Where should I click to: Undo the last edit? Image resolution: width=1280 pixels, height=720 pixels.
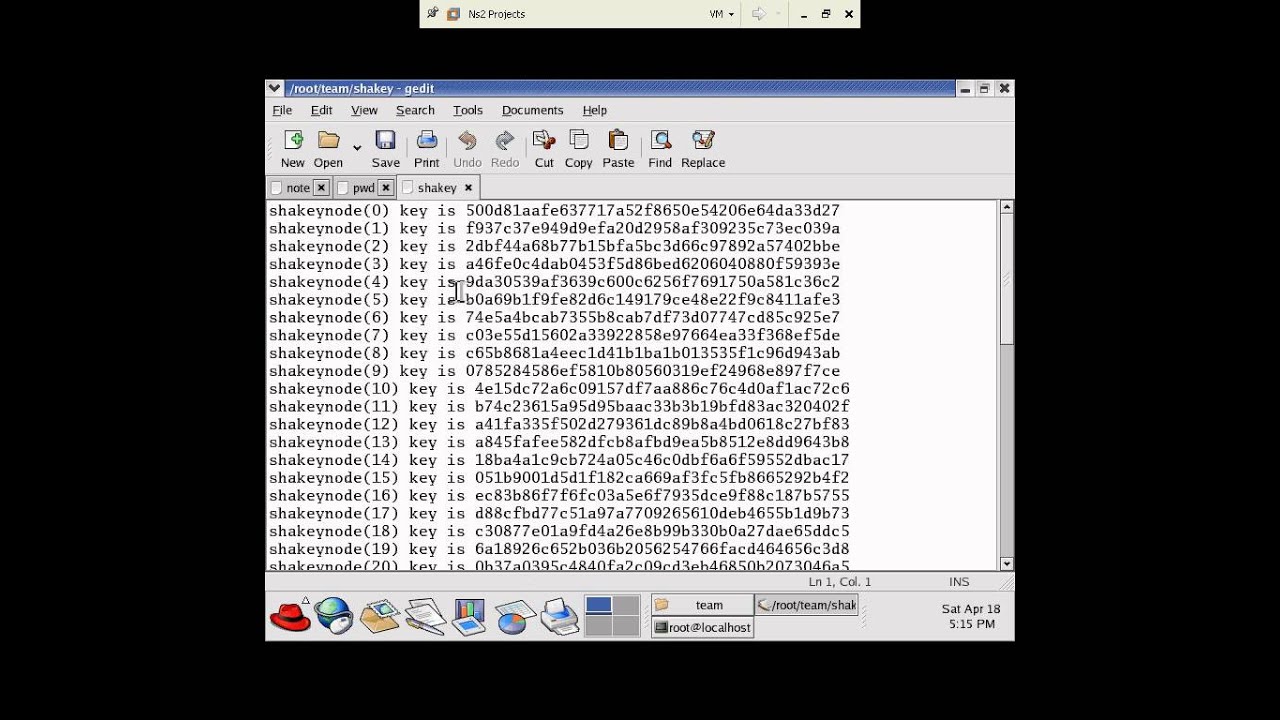[x=467, y=148]
